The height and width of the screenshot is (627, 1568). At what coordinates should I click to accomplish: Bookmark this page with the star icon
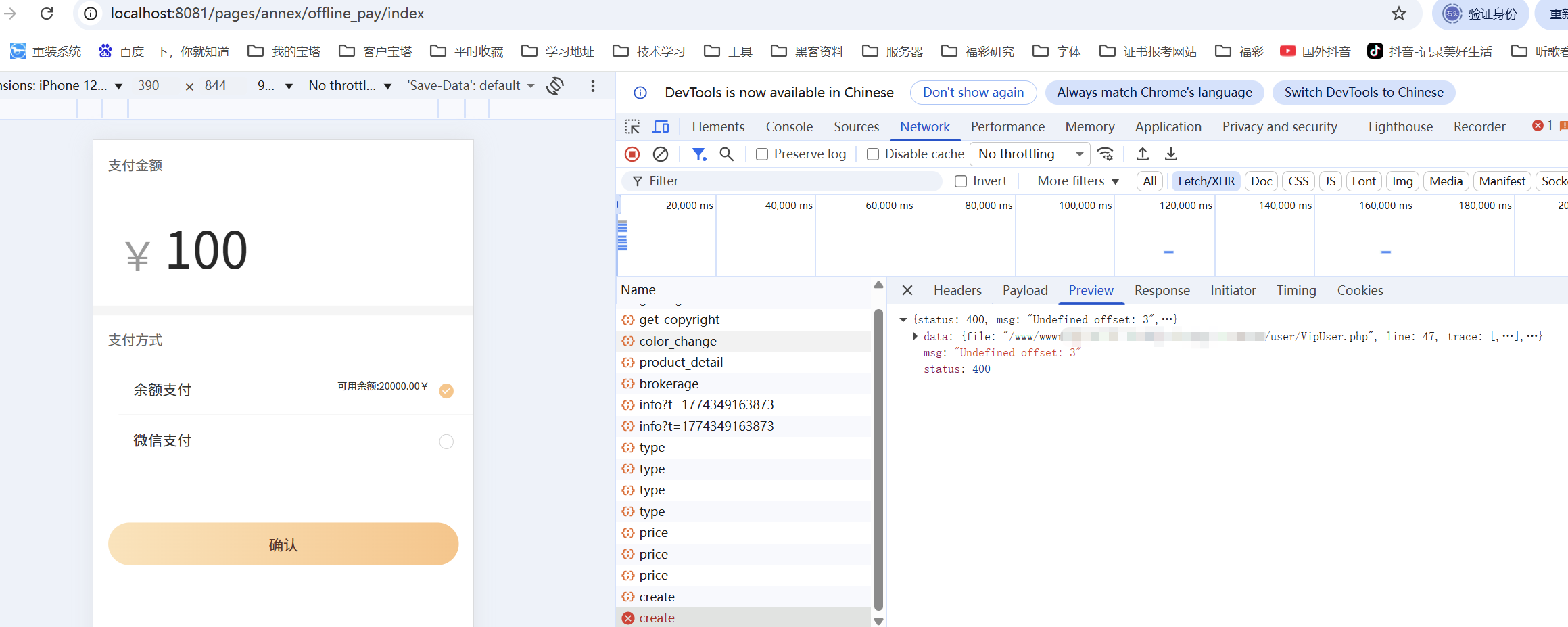click(x=1398, y=14)
